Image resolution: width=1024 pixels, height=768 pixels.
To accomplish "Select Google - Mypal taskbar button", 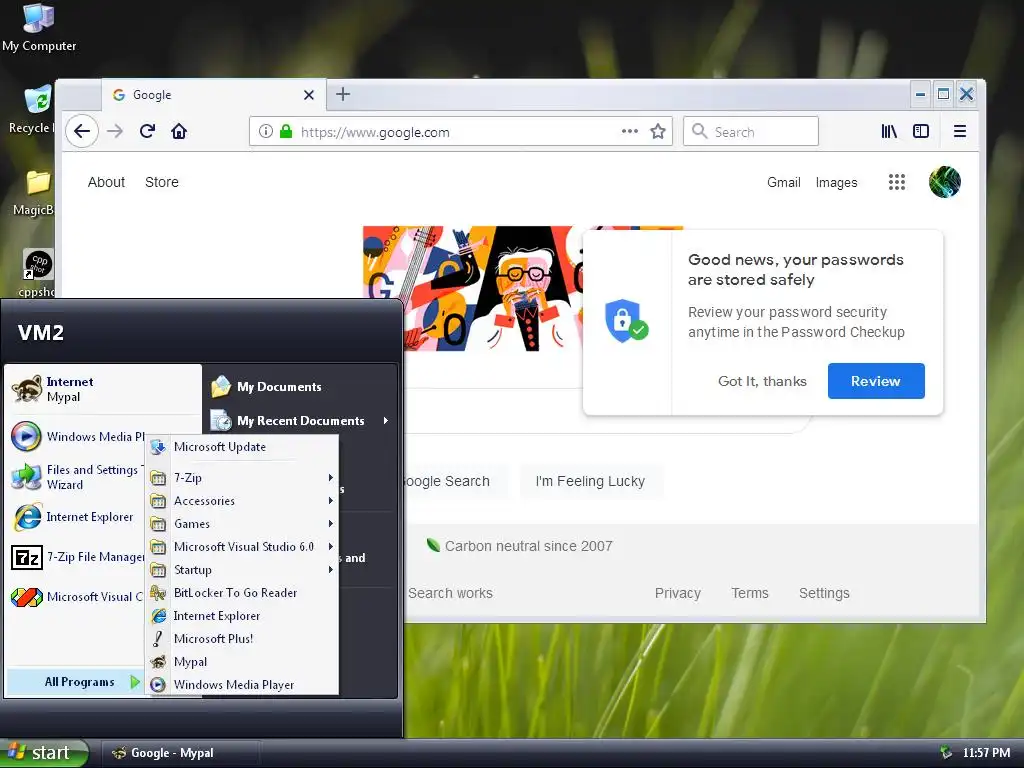I will (181, 753).
